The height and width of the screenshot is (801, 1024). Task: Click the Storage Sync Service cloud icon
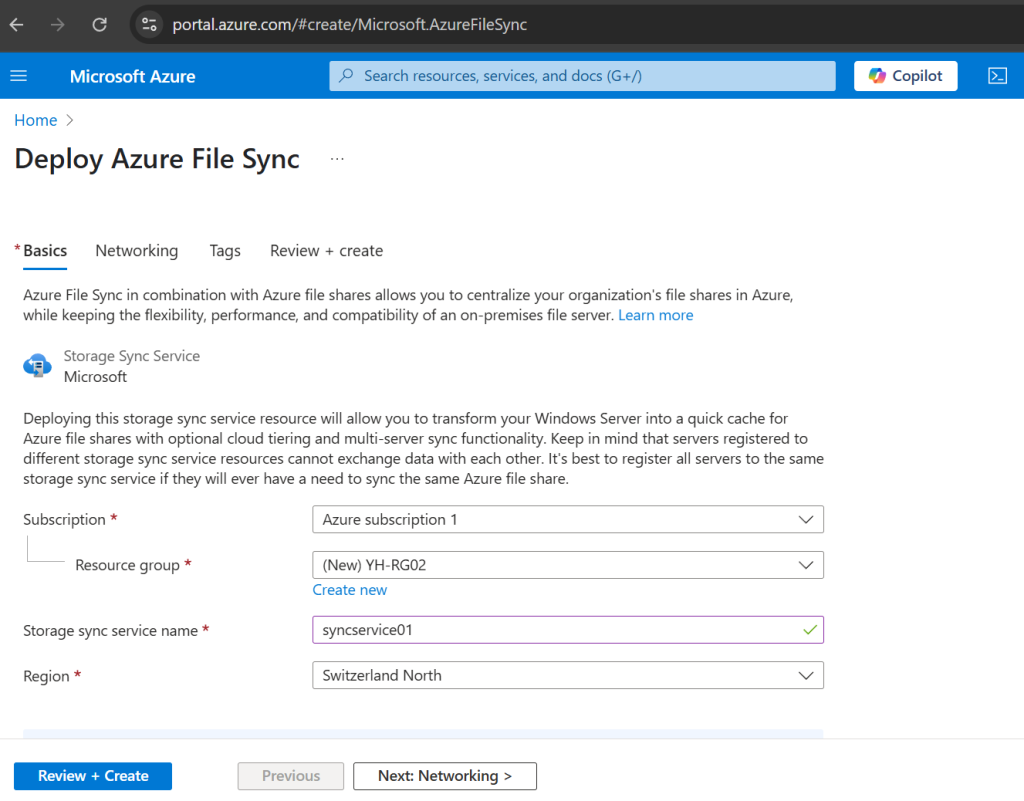pyautogui.click(x=37, y=366)
